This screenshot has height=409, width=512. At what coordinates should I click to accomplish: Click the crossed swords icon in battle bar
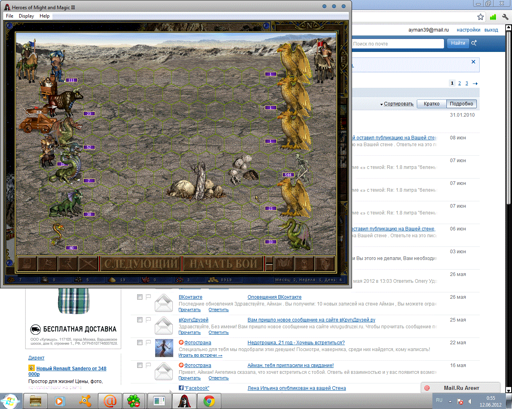(88, 264)
